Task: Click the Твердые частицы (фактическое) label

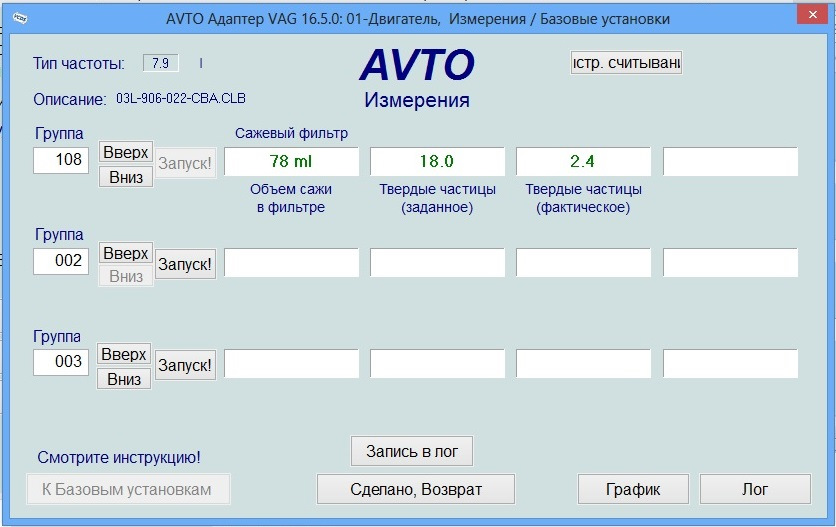Action: [583, 198]
